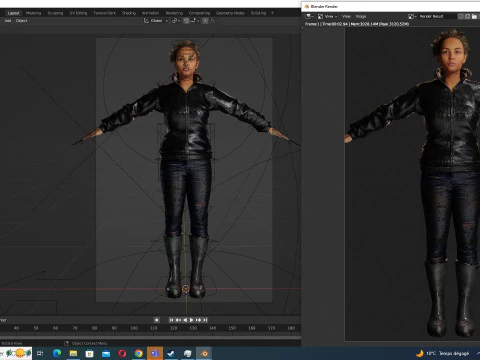
Task: Click frame 100 on the timeline ruler
Action: coord(134,328)
